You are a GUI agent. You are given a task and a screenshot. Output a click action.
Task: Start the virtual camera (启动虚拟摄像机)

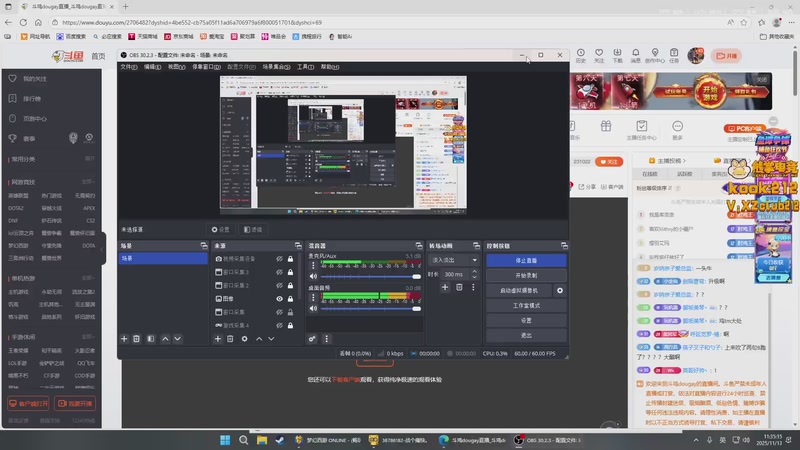point(519,290)
